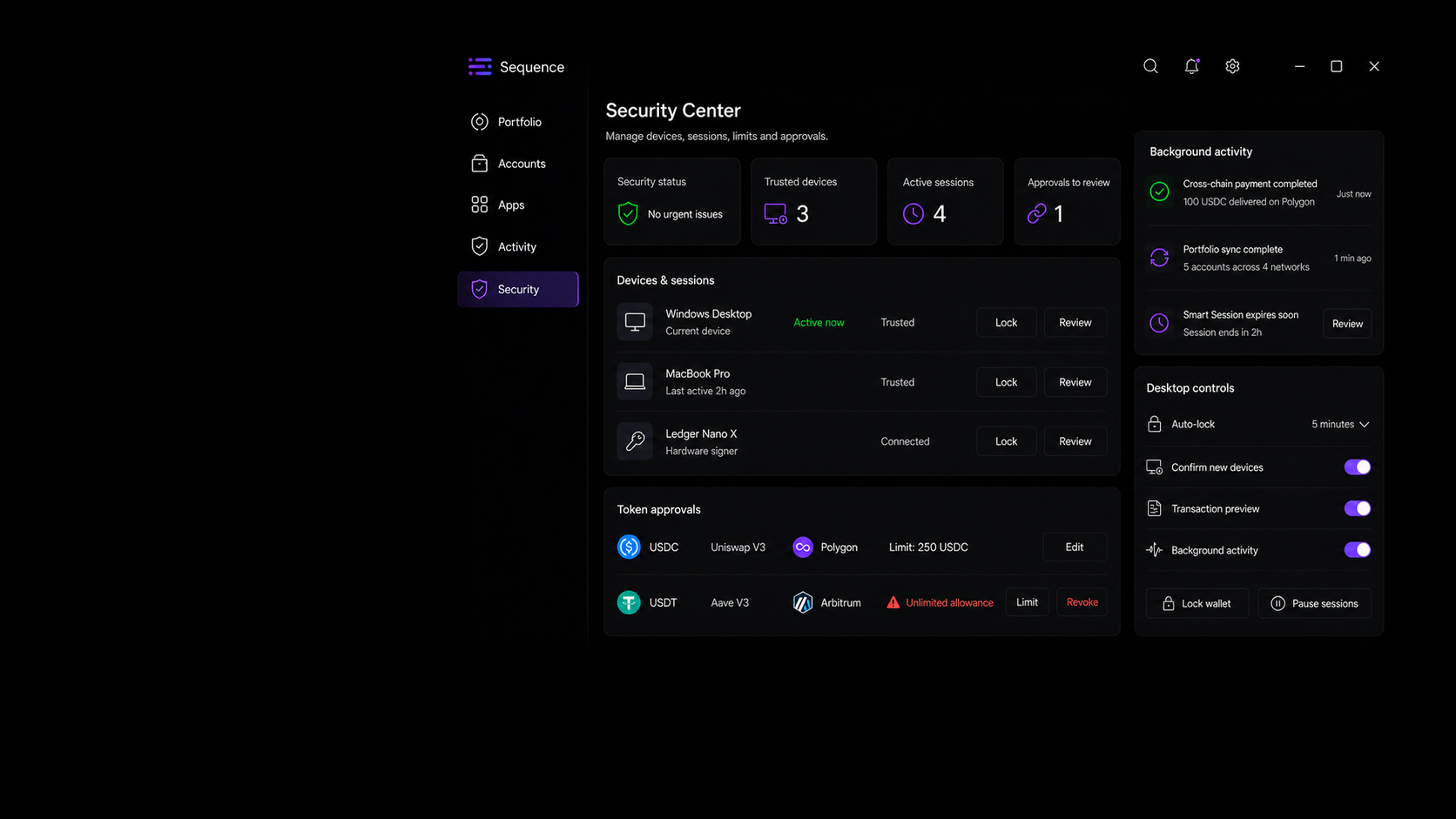Image resolution: width=1456 pixels, height=819 pixels.
Task: Click the Approvals to review link icon
Action: click(1036, 213)
